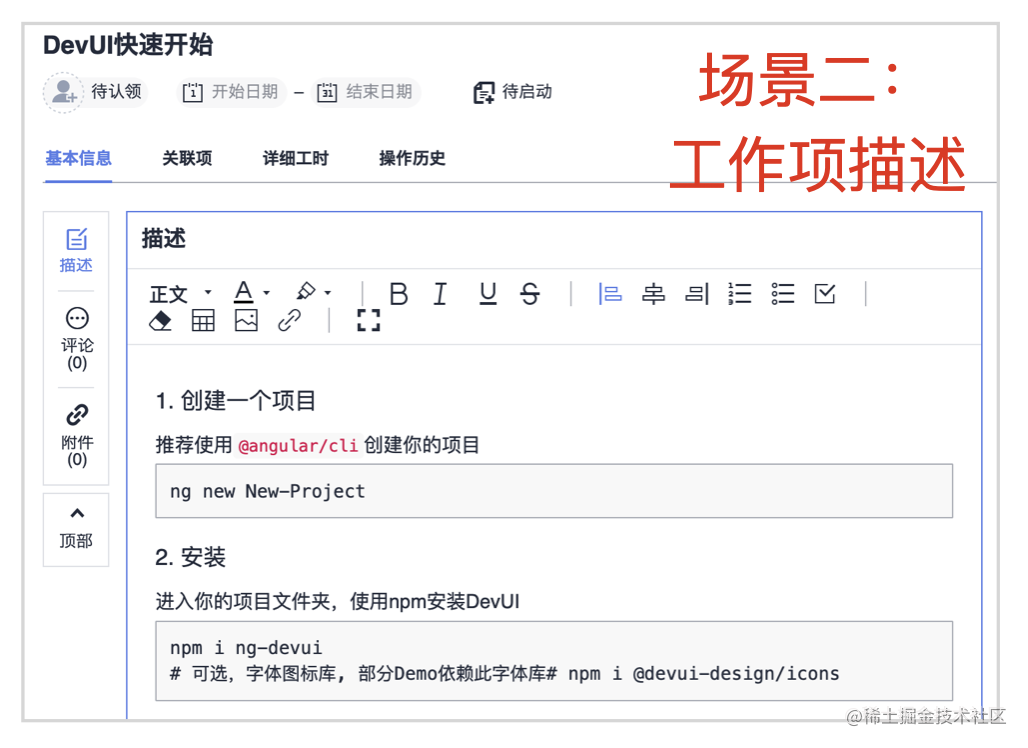The image size is (1028, 748).
Task: Insert an ordered numbered list
Action: tap(740, 294)
